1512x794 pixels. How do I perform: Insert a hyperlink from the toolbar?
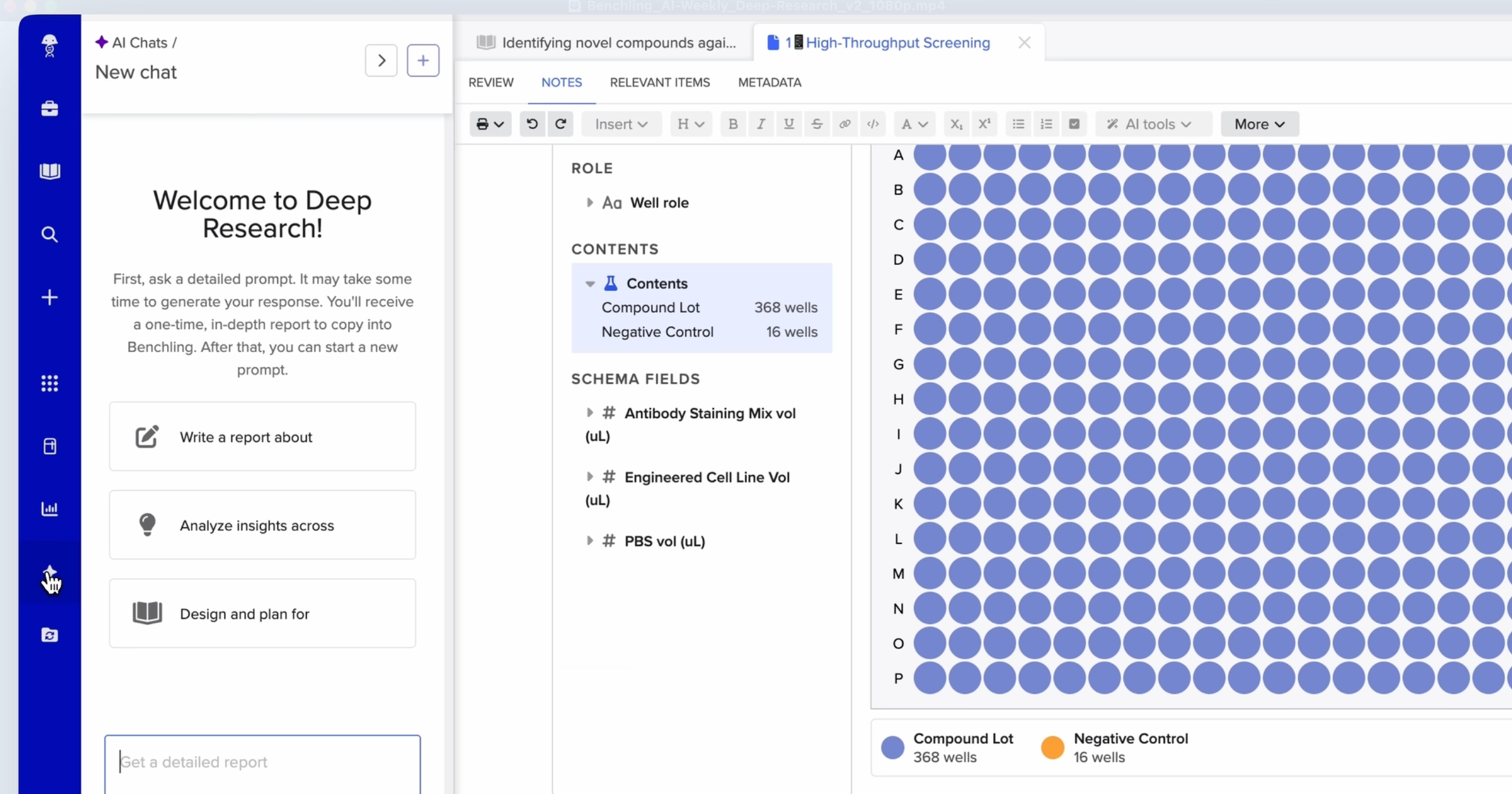click(x=845, y=124)
